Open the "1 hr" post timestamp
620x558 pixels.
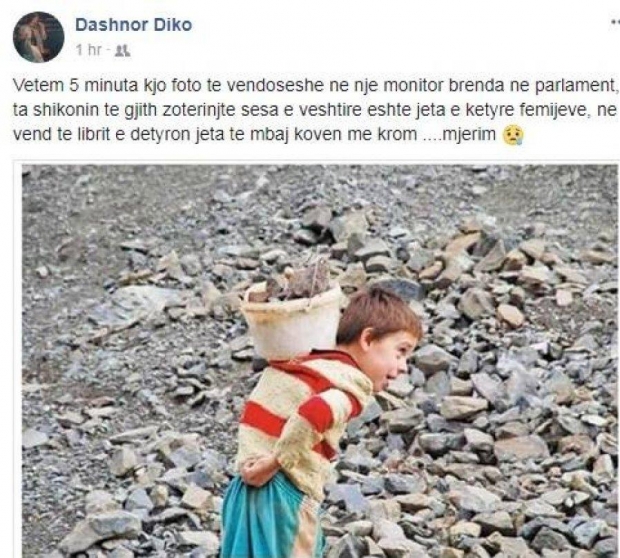point(89,50)
